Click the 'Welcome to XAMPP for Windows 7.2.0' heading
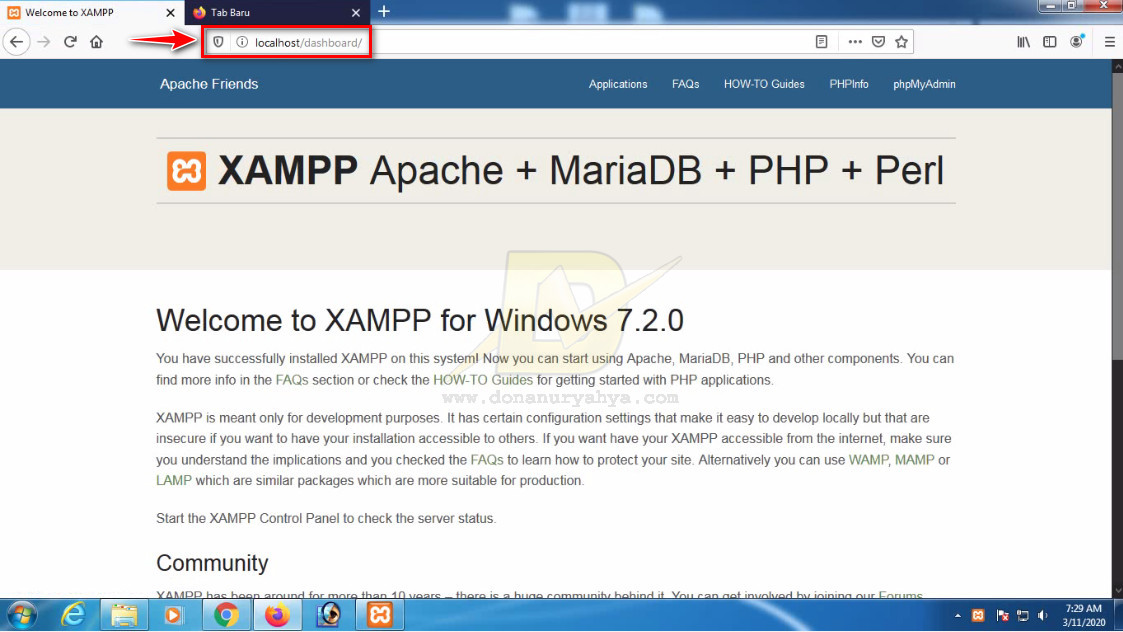The width and height of the screenshot is (1123, 632). click(x=420, y=320)
